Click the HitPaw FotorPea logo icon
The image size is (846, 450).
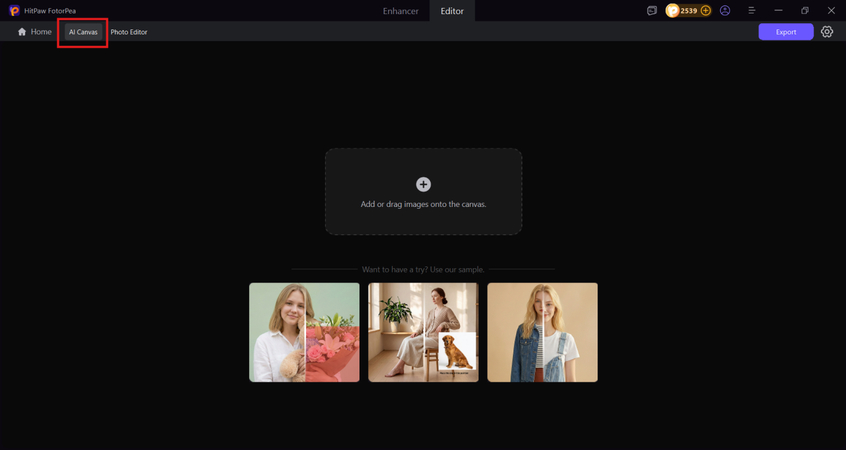point(14,10)
